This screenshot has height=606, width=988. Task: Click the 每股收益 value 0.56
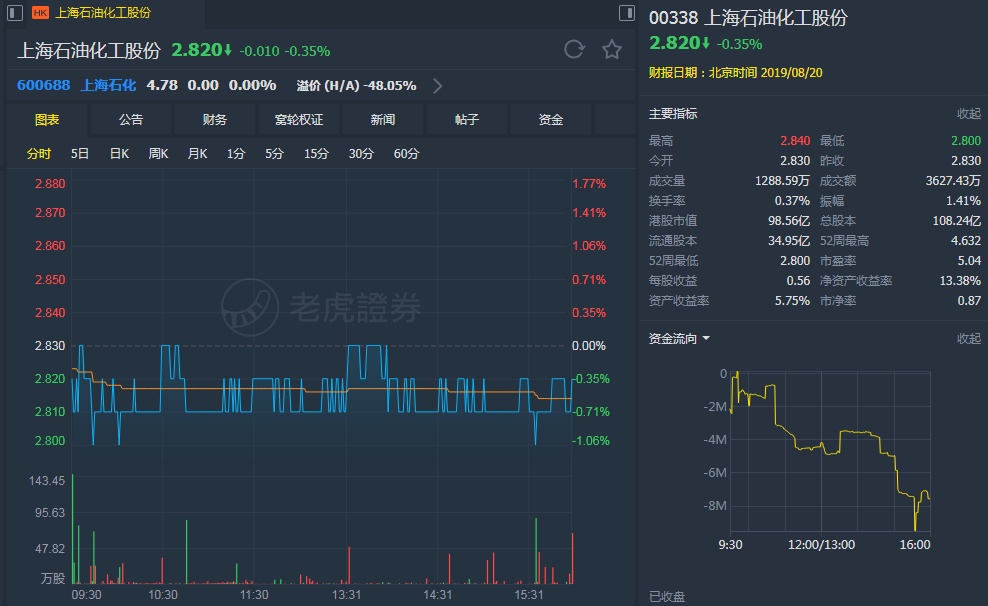[x=798, y=281]
